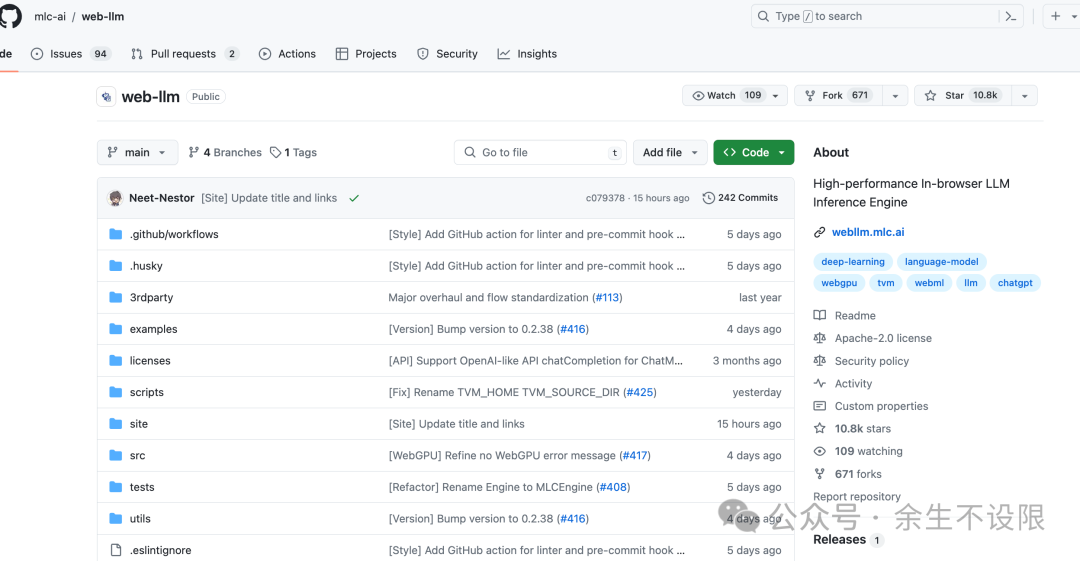Open the Security tab
This screenshot has width=1080, height=561.
pos(447,54)
